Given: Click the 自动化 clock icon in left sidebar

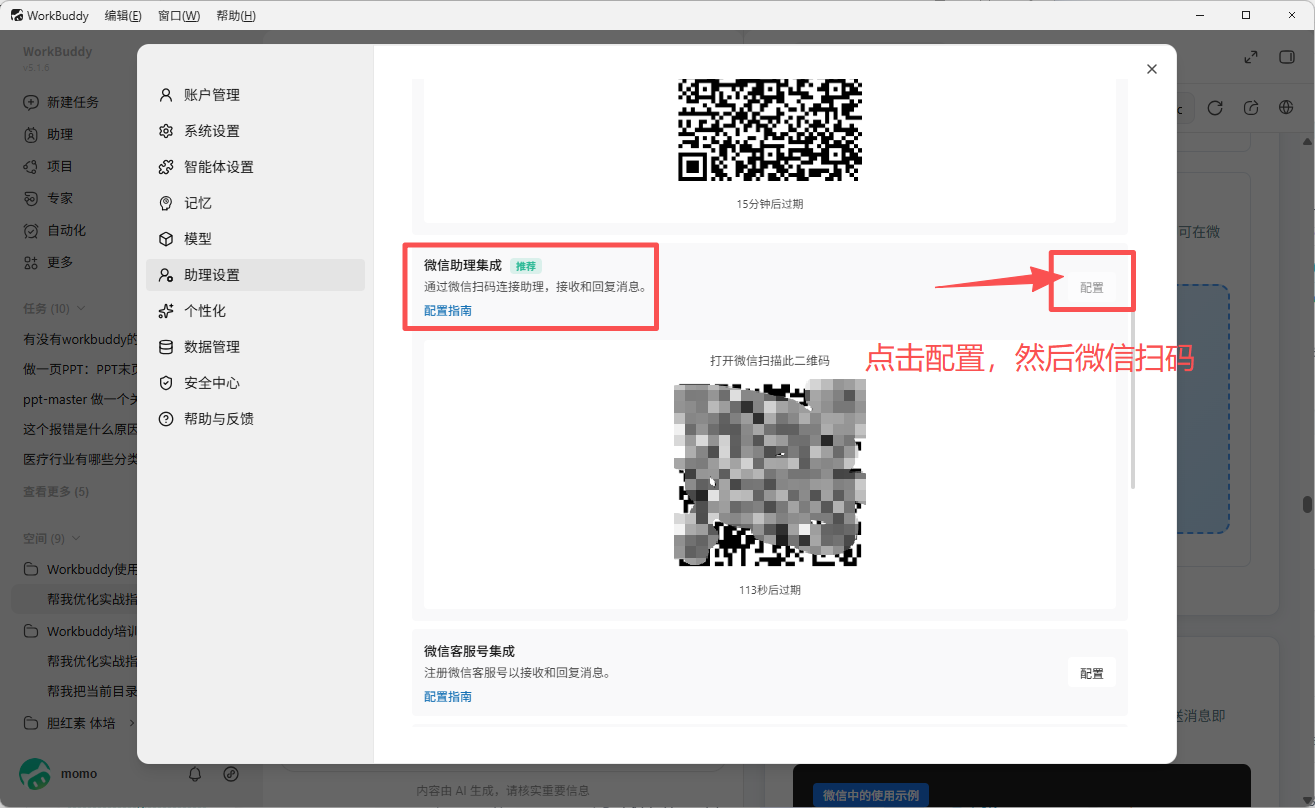Looking at the screenshot, I should click(31, 230).
